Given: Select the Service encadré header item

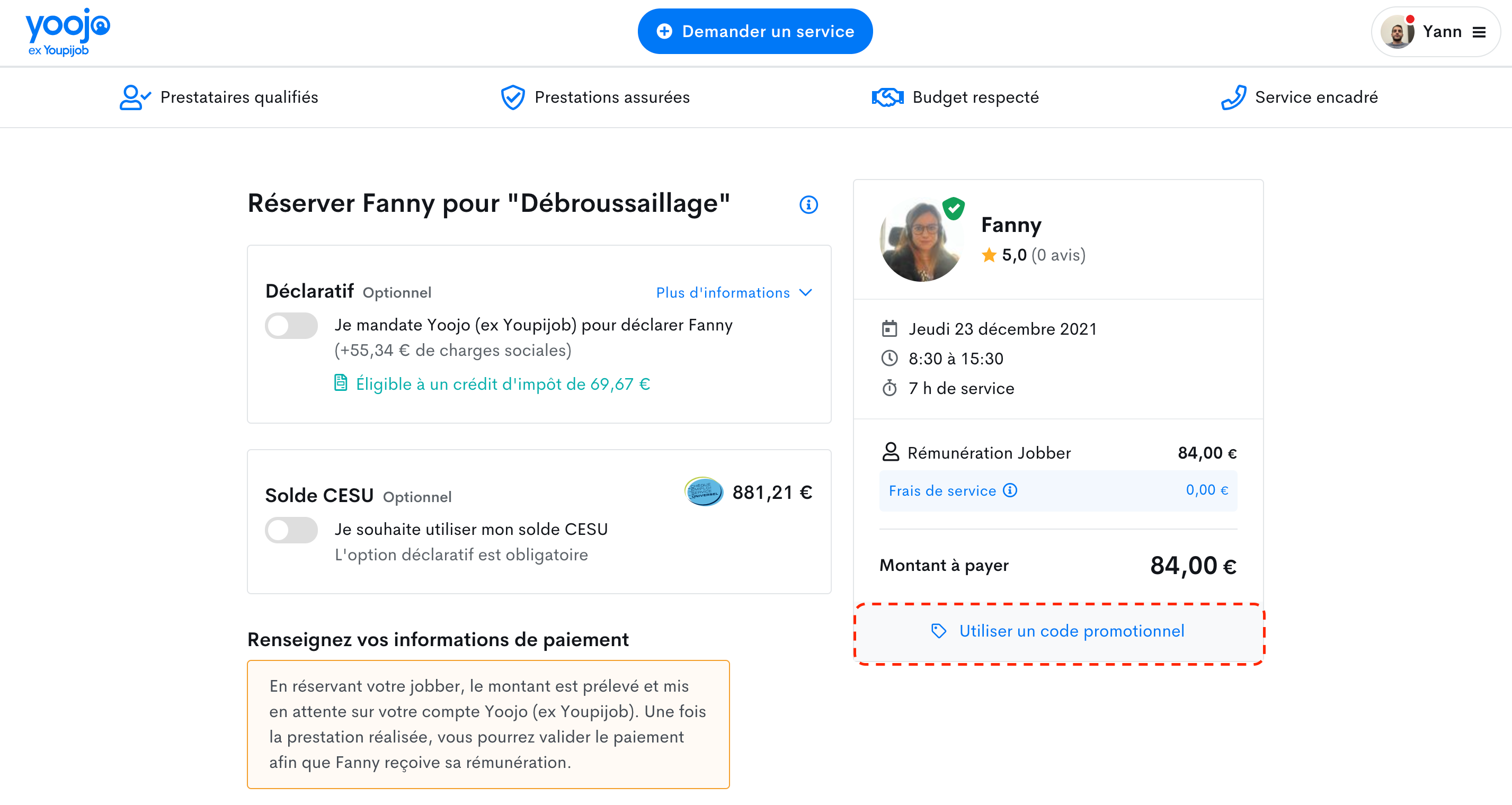Looking at the screenshot, I should [x=1316, y=97].
